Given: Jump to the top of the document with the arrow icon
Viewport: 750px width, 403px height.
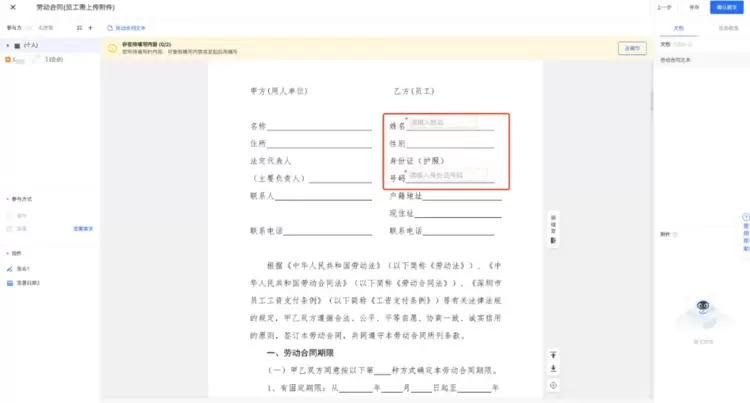Looking at the screenshot, I should (554, 355).
